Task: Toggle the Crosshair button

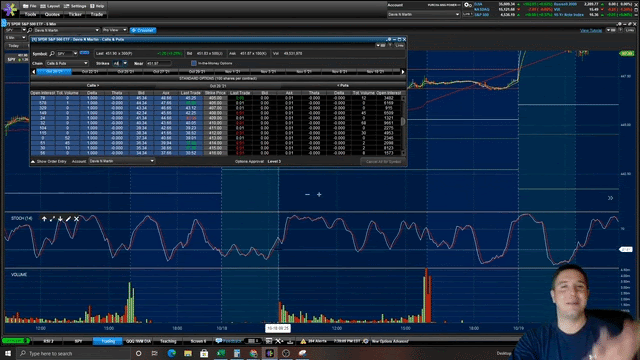Action: point(143,30)
